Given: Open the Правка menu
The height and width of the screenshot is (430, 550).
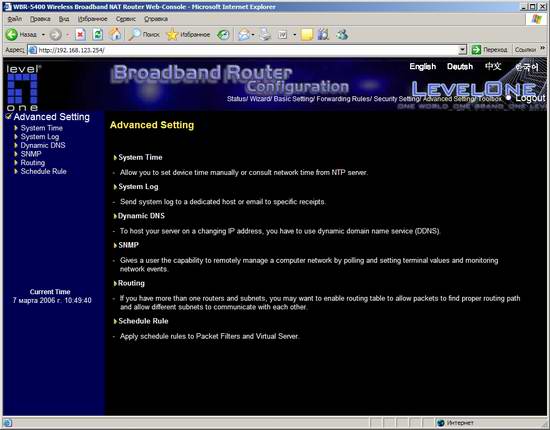Looking at the screenshot, I should tap(40, 19).
